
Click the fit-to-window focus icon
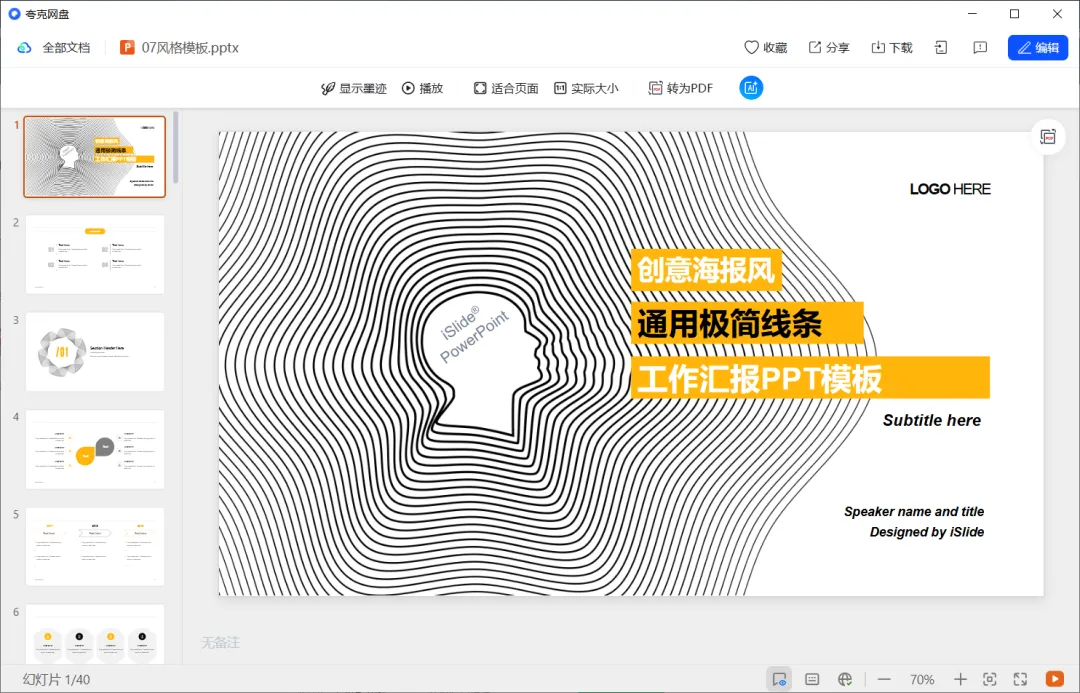point(990,679)
